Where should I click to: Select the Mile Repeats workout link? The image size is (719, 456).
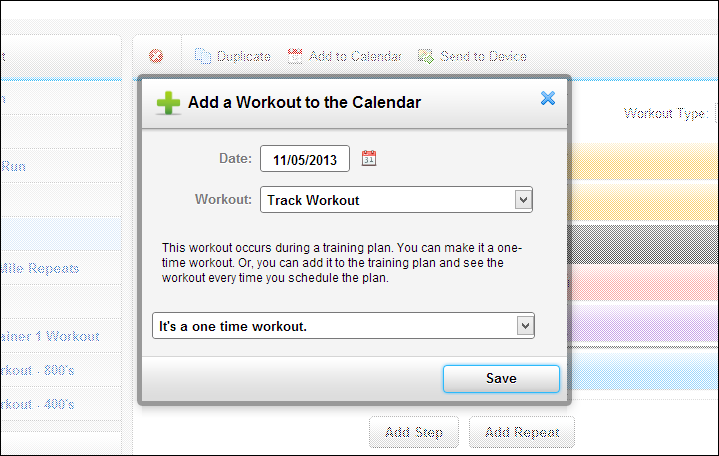(40, 268)
